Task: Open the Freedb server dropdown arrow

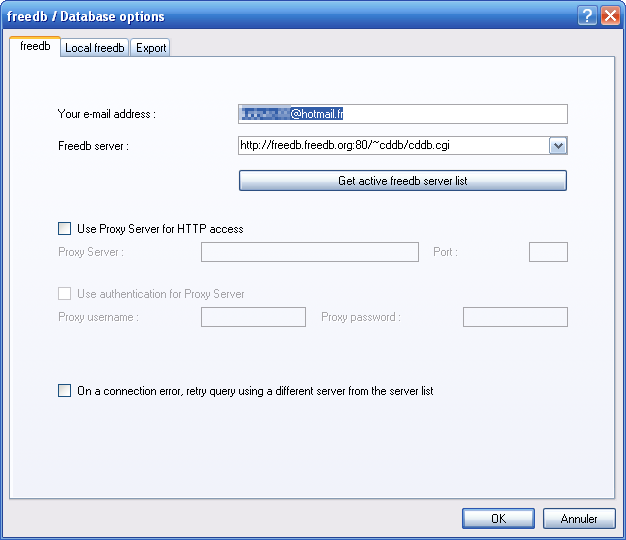Action: click(x=558, y=146)
